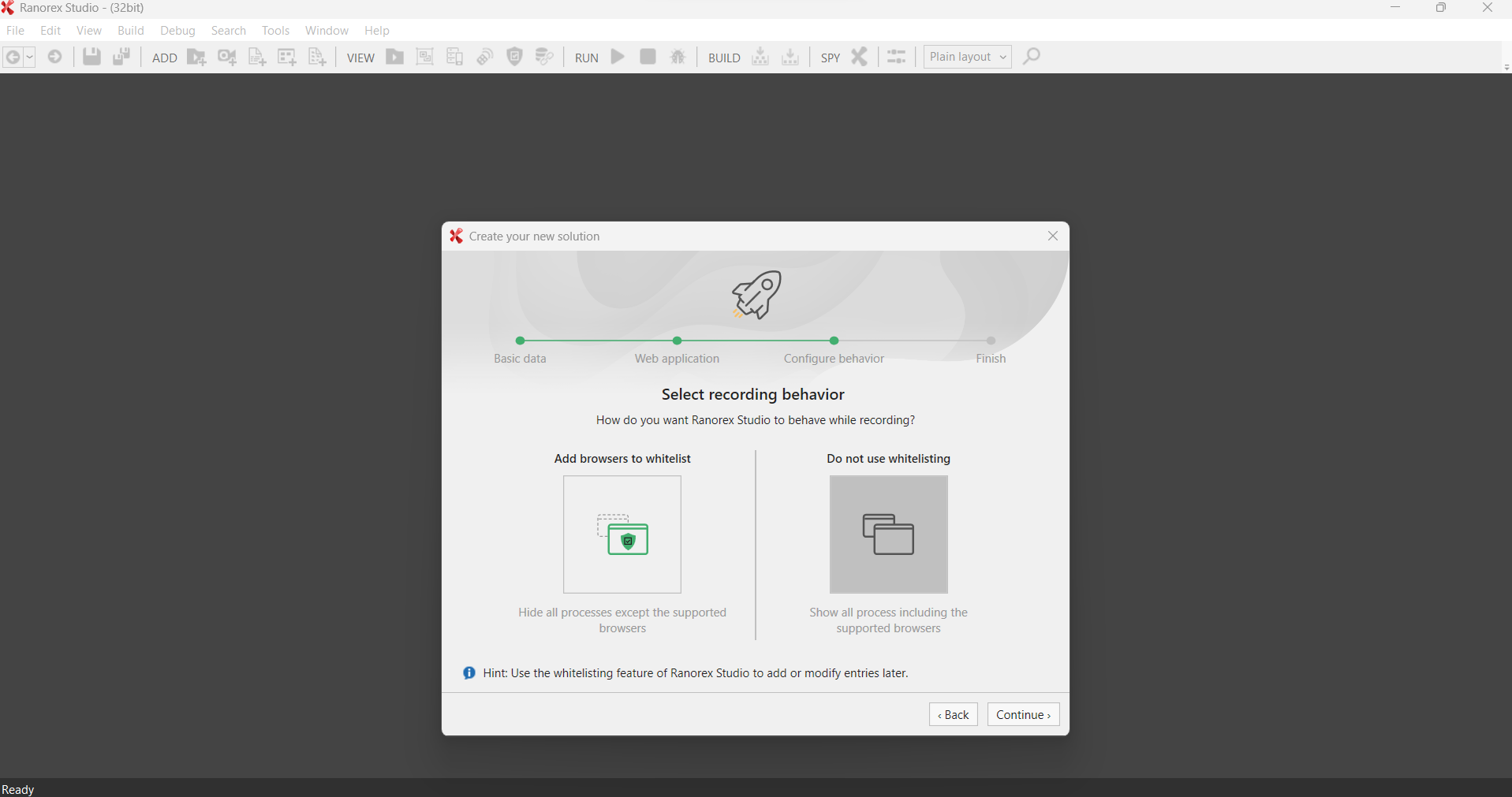
Task: Open the Edit menu
Action: [50, 31]
